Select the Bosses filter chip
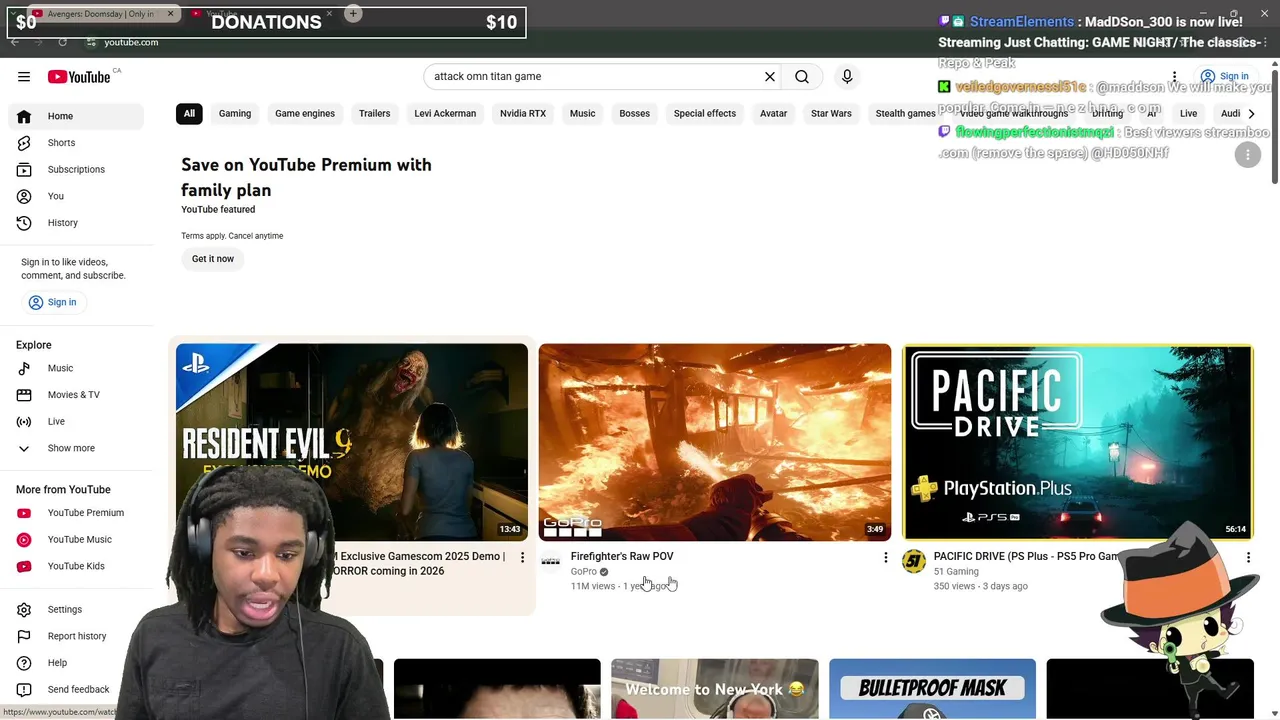The height and width of the screenshot is (720, 1280). 634,114
